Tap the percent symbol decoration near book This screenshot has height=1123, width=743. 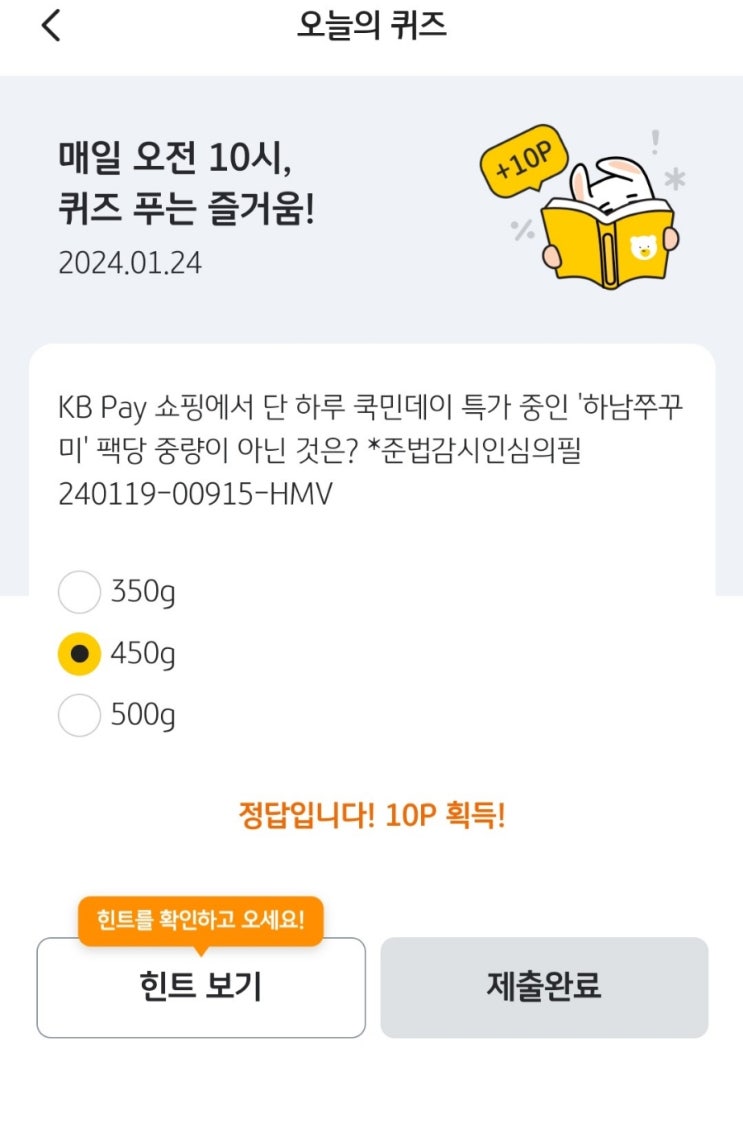point(522,230)
